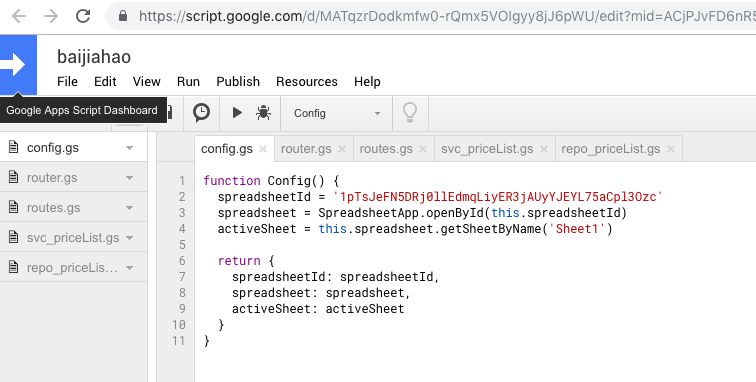Click the browser forward arrow

[51, 16]
